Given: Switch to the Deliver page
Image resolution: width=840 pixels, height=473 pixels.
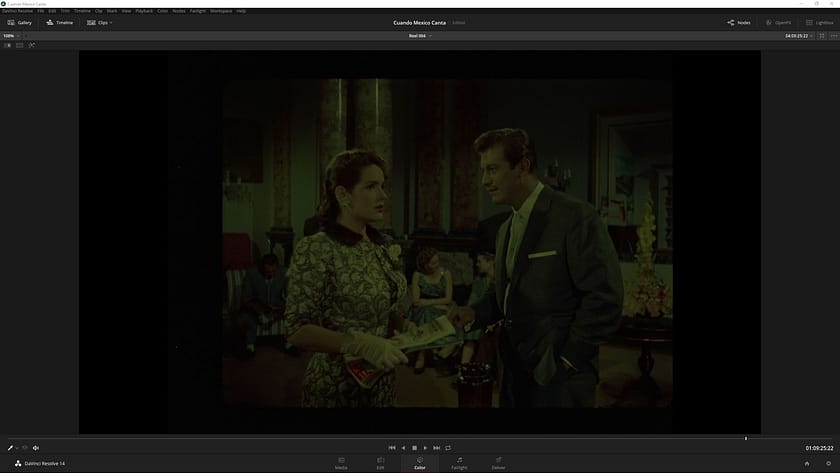Looking at the screenshot, I should coord(498,463).
